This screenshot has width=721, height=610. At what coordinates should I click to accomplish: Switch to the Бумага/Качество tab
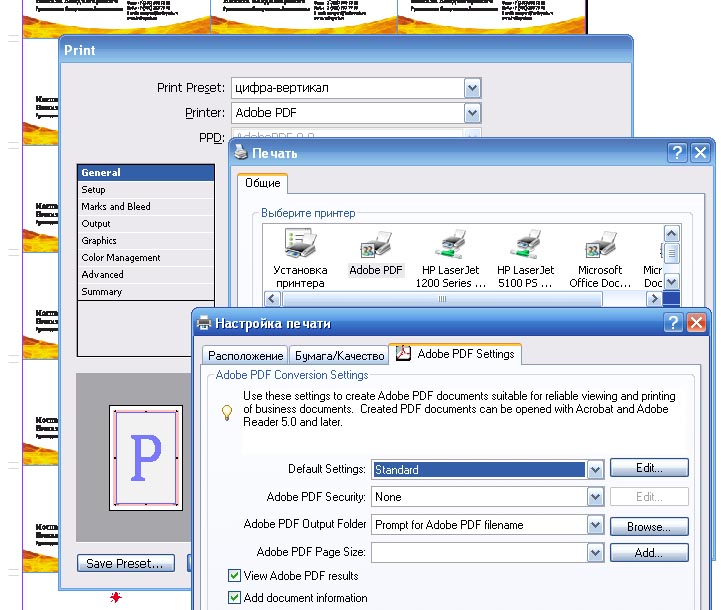point(339,356)
